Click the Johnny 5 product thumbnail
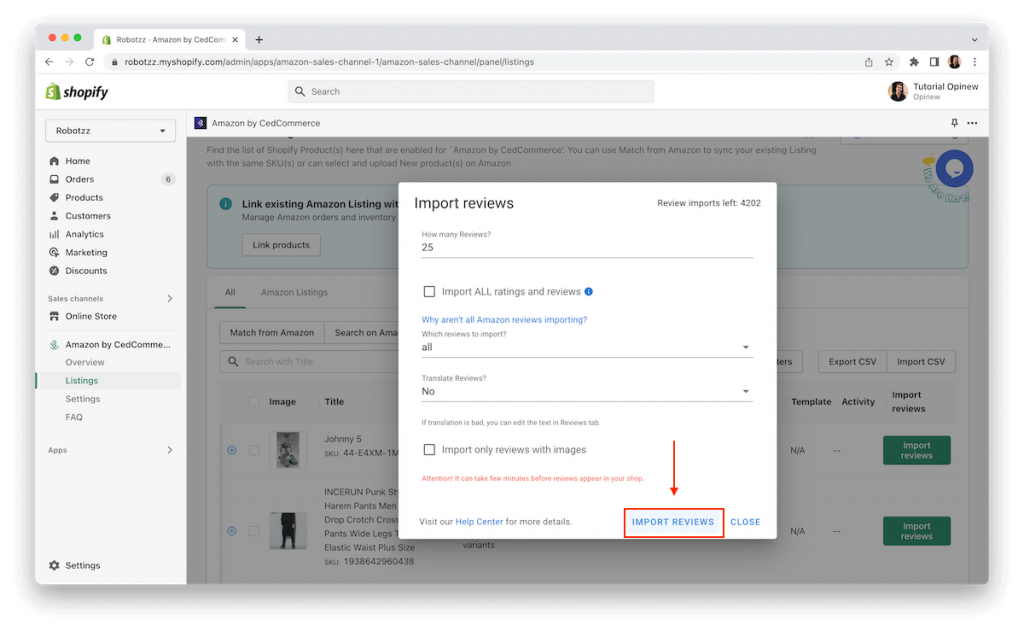Viewport: 1024px width, 631px height. [288, 450]
